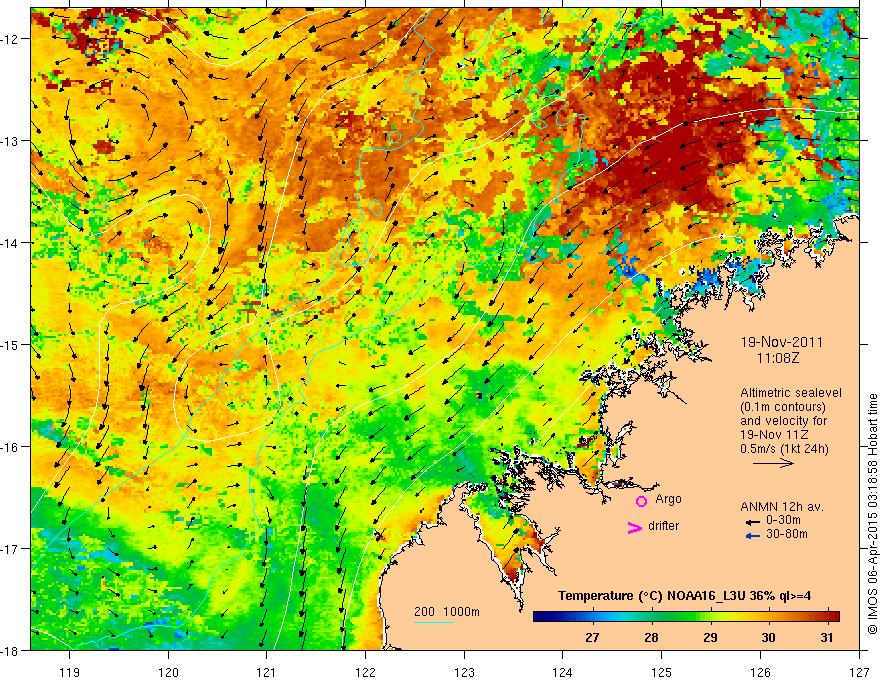Click the drifter legend label
This screenshot has width=880, height=680.
tap(663, 526)
